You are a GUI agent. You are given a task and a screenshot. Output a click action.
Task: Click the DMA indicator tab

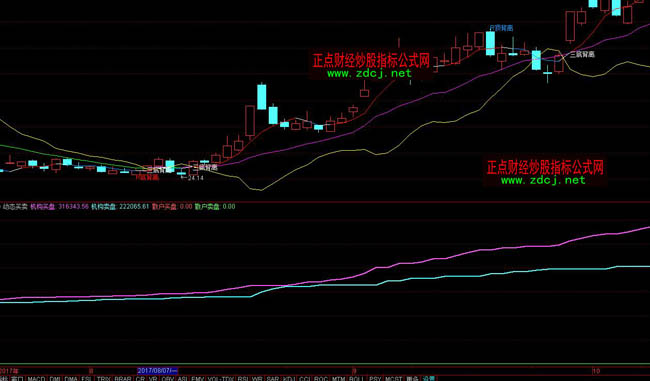pyautogui.click(x=71, y=379)
